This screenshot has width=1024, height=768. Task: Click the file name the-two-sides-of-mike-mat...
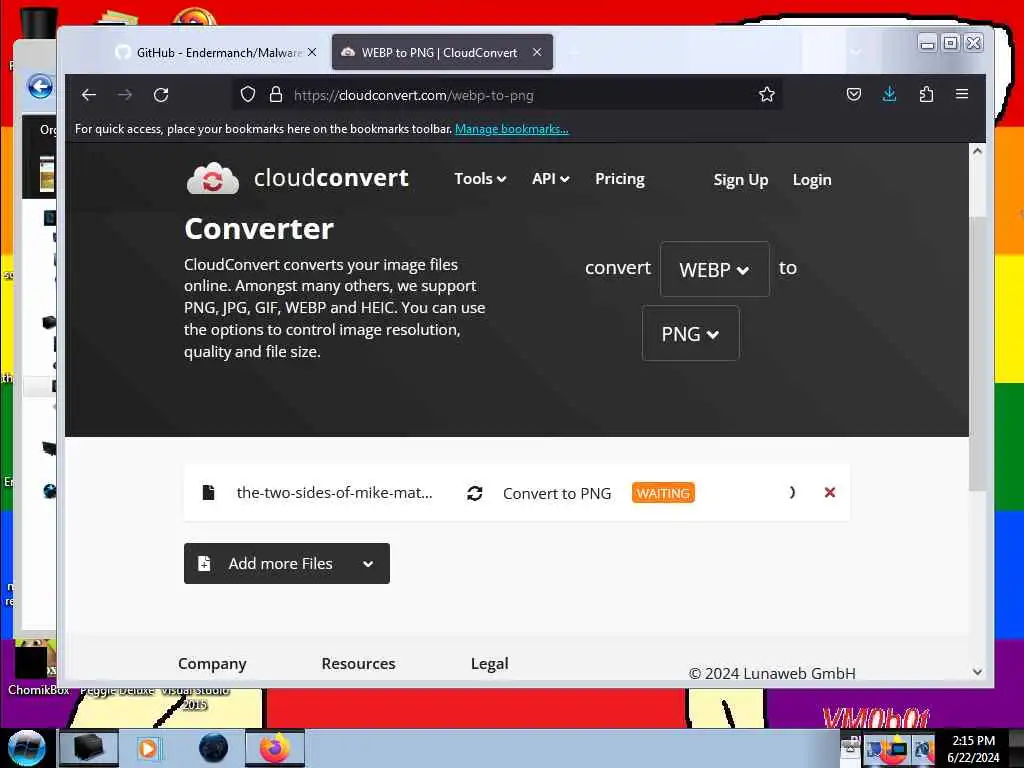[334, 492]
